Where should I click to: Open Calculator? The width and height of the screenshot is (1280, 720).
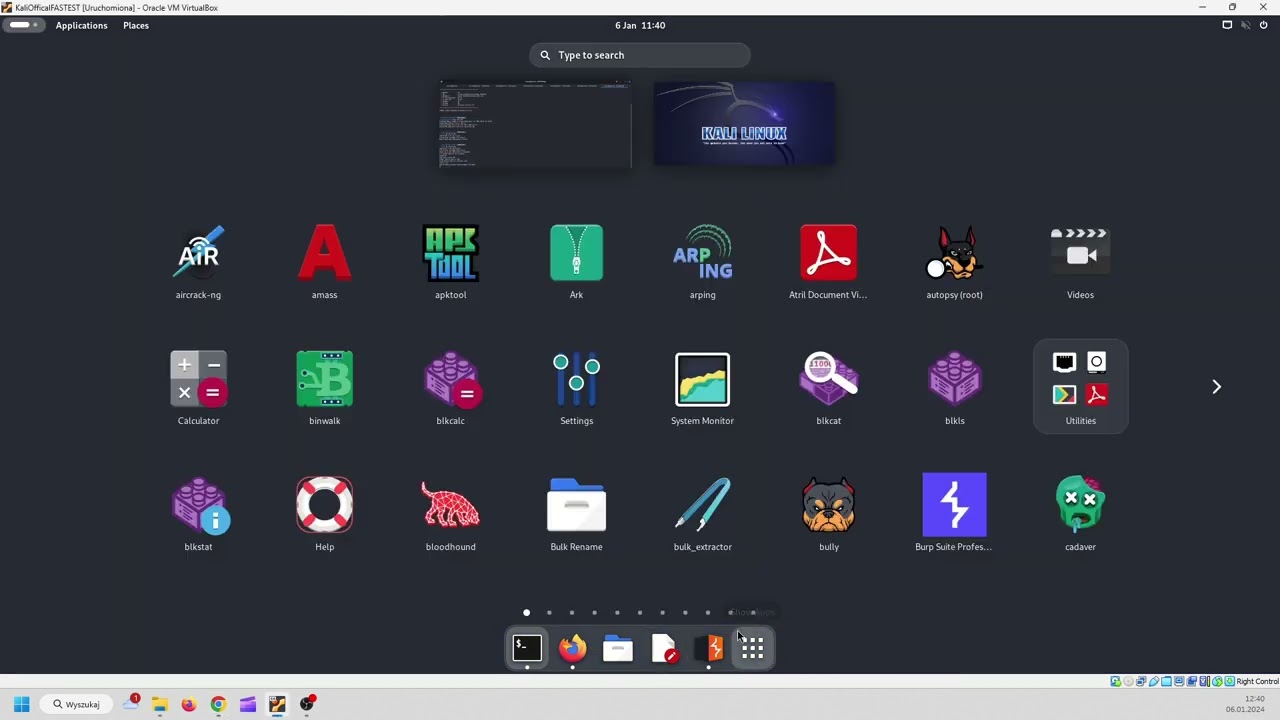coord(198,388)
